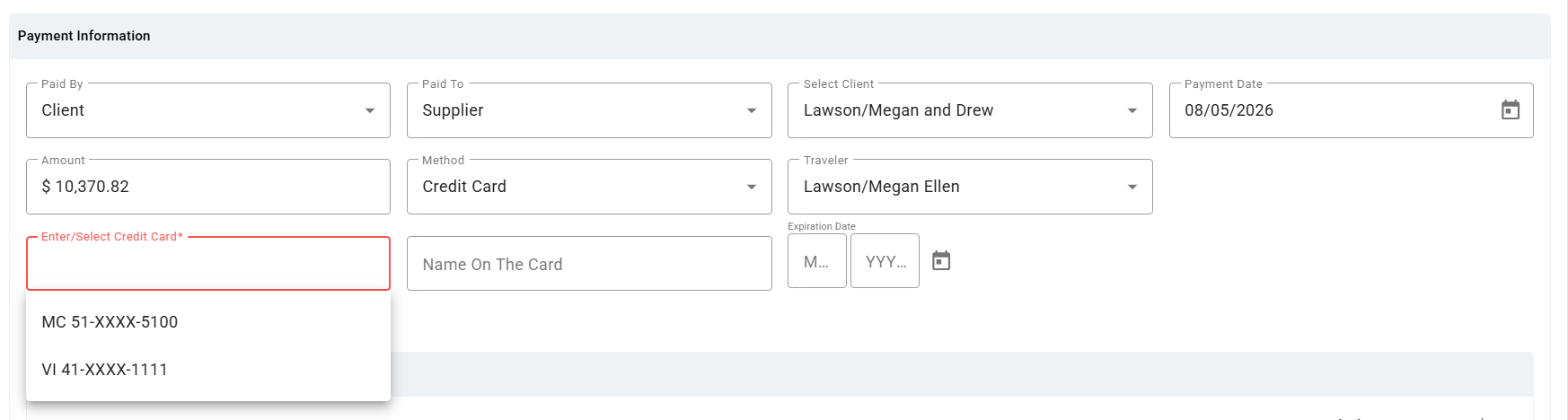Image resolution: width=1568 pixels, height=420 pixels.
Task: Open the Payment Date calendar picker icon
Action: click(x=1511, y=110)
